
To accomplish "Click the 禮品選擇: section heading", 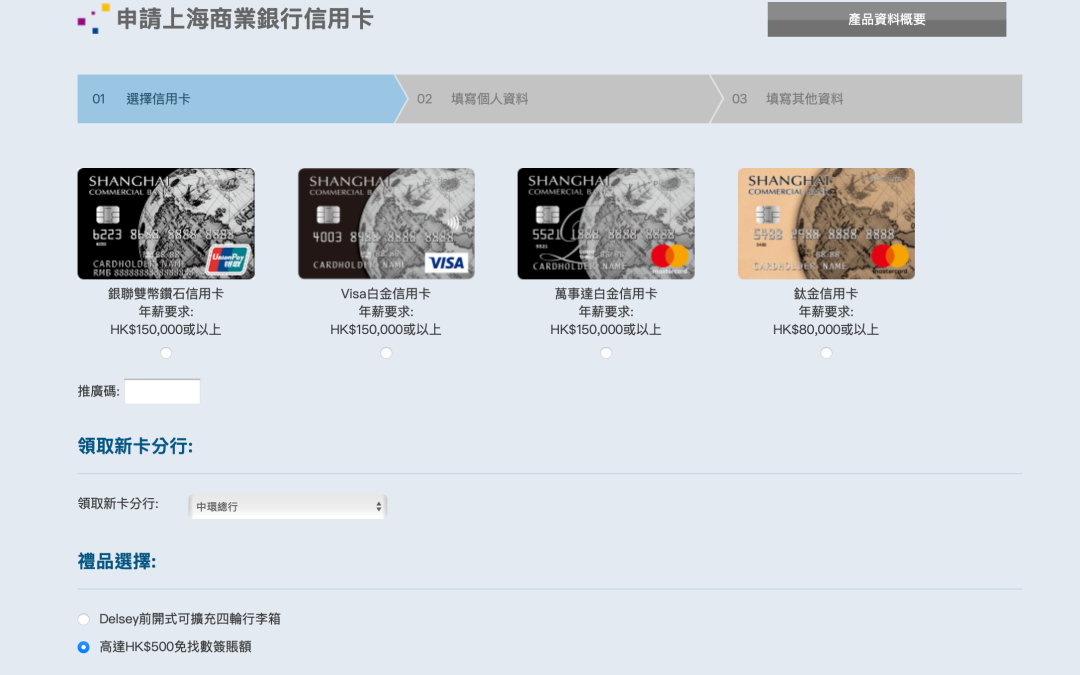I will click(117, 561).
